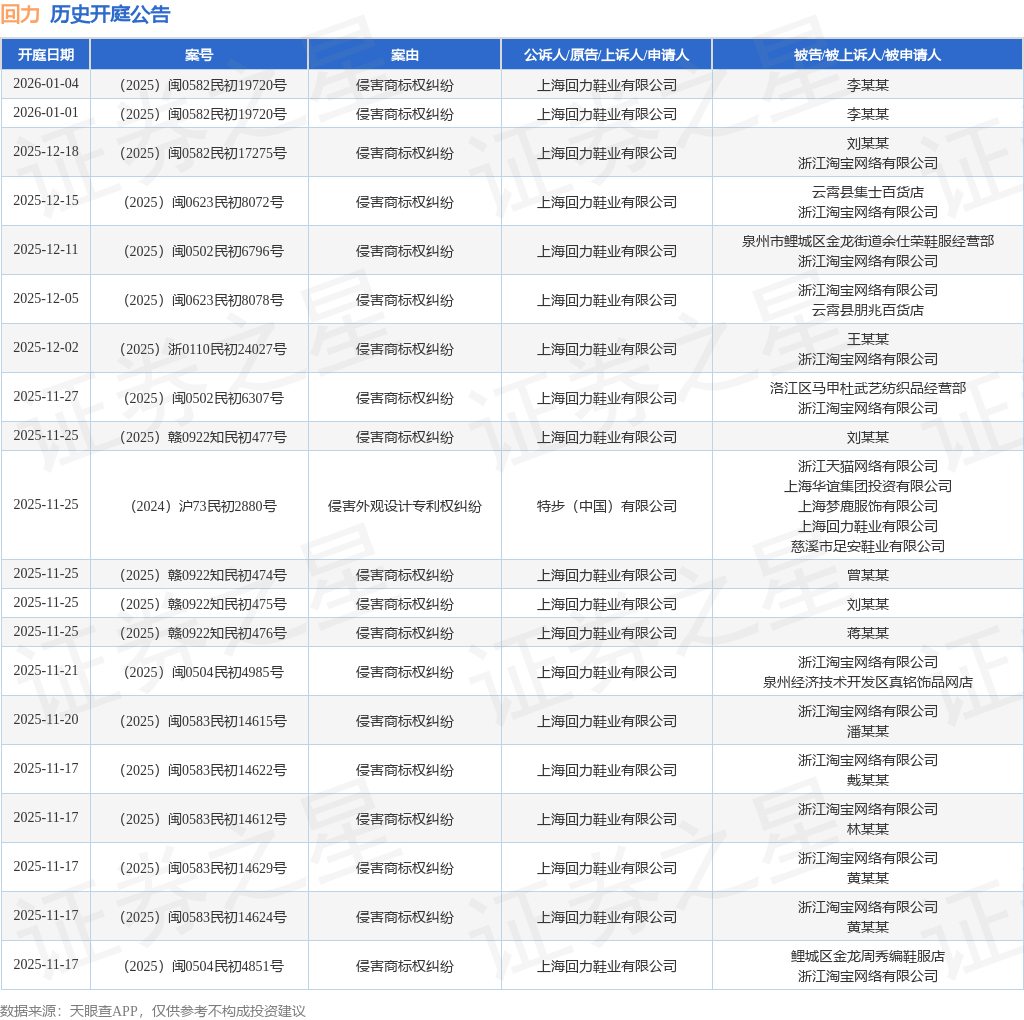1024x1020 pixels.
Task: Click the 公诉人/原告/上诉人/申请人 column header
Action: pos(606,55)
